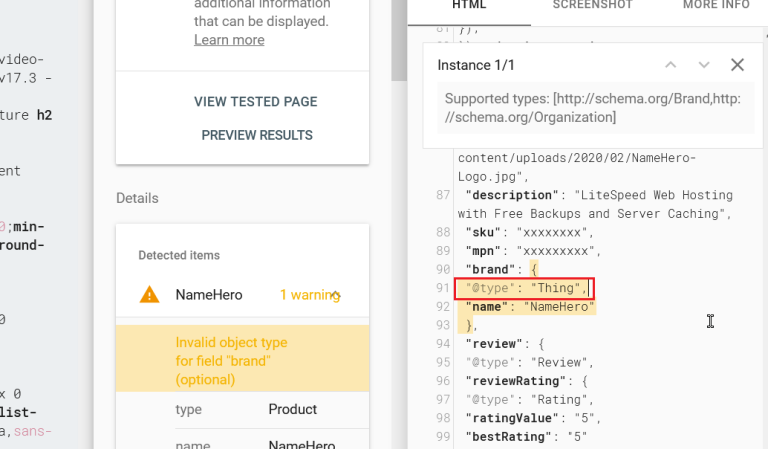
Task: Collapse the NameHero detected item chevron
Action: [335, 295]
